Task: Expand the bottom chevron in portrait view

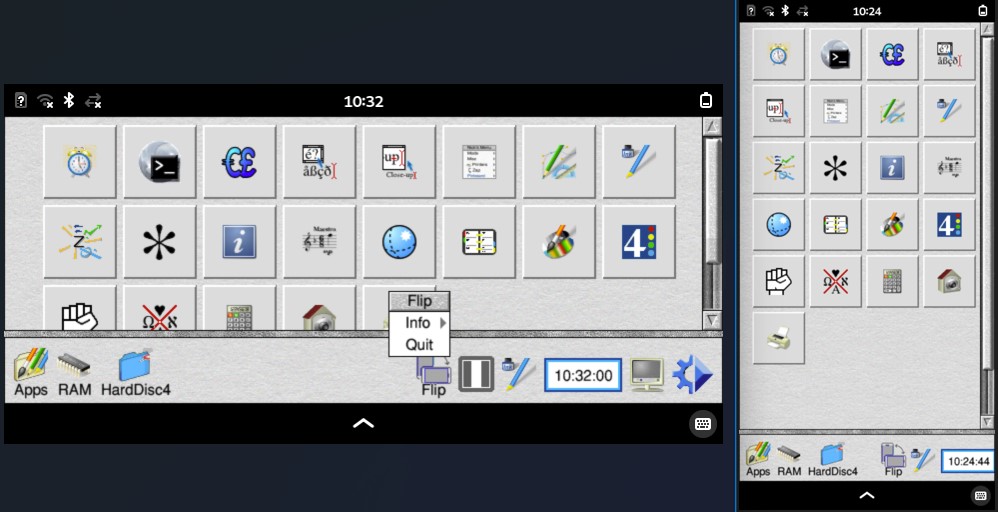Action: (x=867, y=495)
